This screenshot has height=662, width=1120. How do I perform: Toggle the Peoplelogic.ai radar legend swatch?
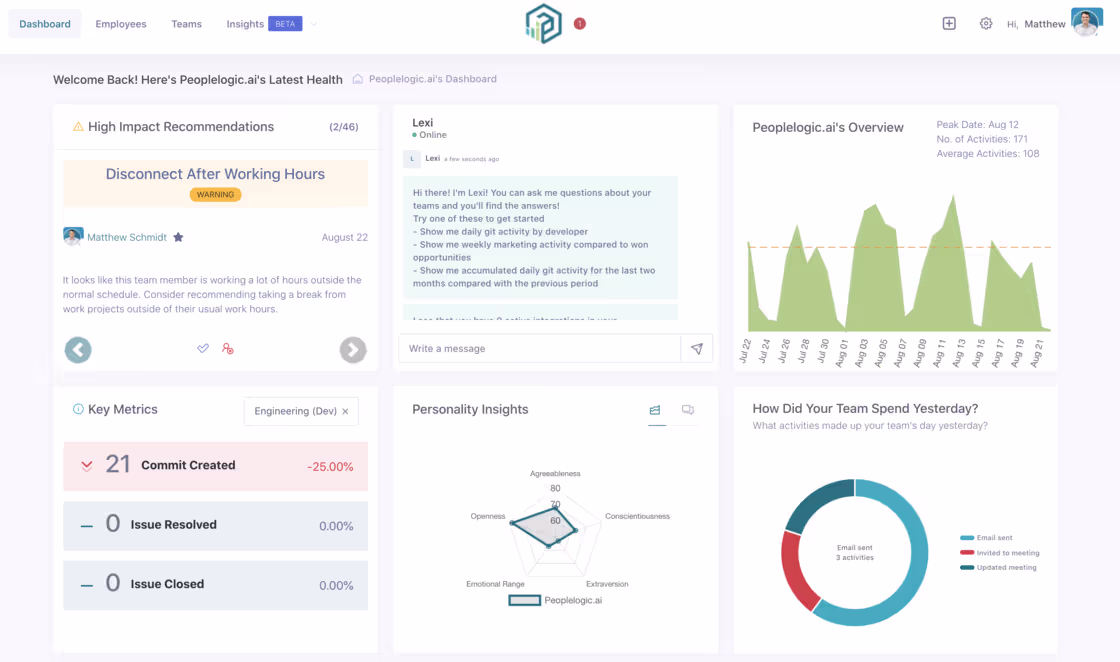[524, 601]
